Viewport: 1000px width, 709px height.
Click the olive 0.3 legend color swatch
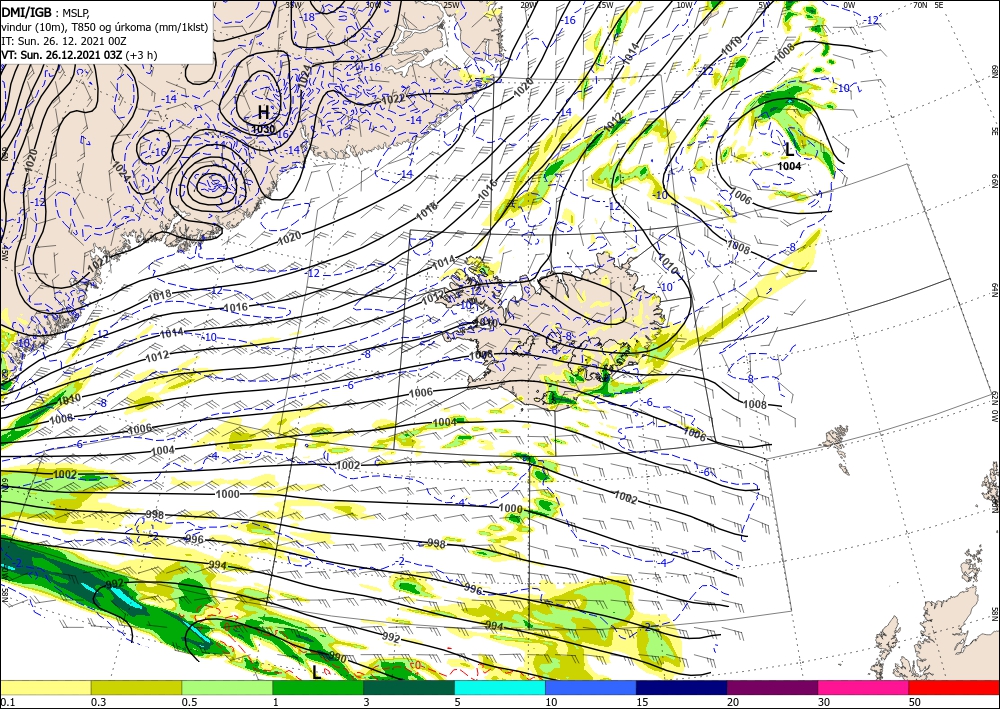pyautogui.click(x=136, y=687)
